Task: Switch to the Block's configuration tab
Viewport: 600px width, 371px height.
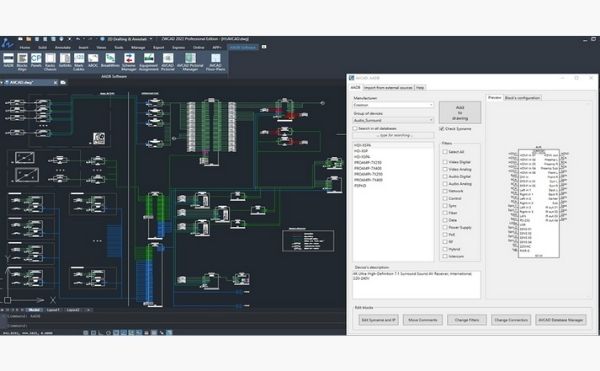Action: 522,98
